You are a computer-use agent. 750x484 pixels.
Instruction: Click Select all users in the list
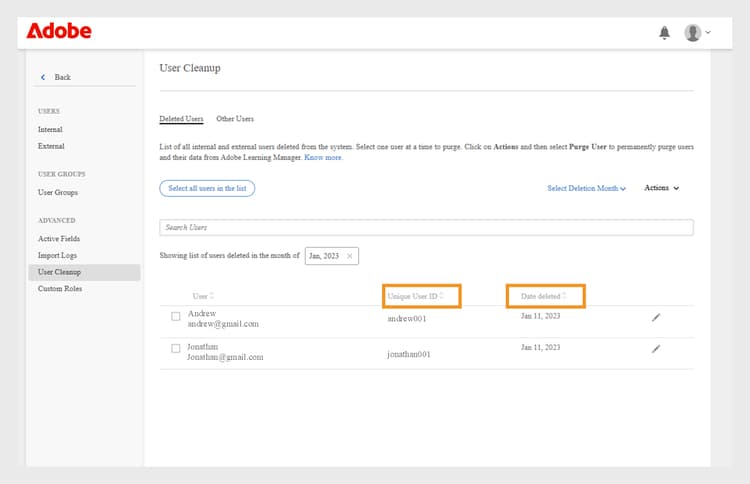pyautogui.click(x=207, y=188)
